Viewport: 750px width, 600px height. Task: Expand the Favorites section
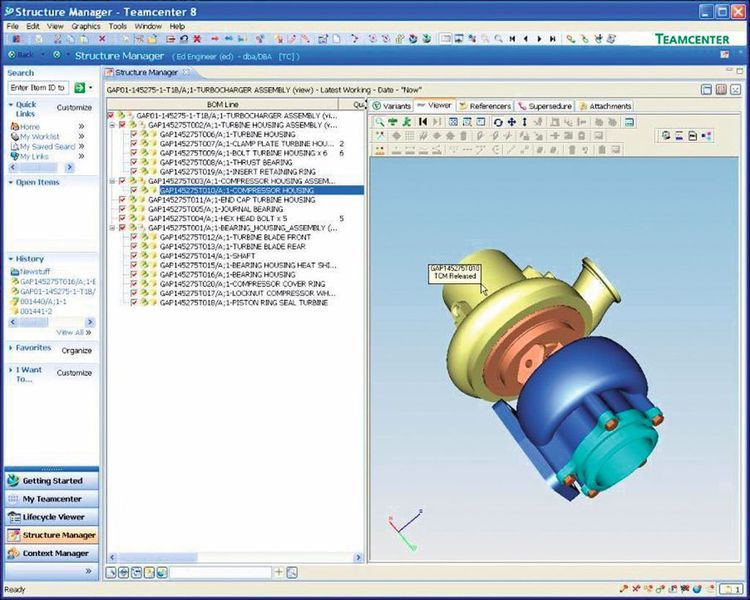tap(11, 349)
